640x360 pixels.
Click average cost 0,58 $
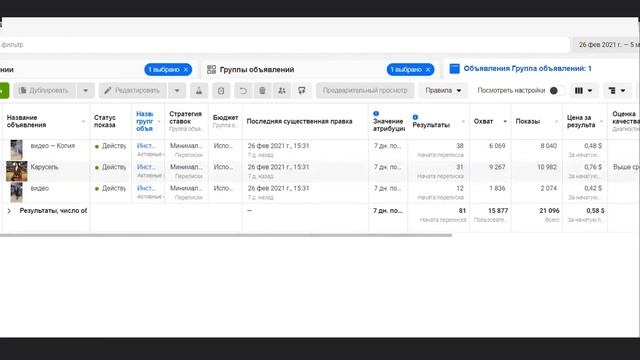(595, 211)
